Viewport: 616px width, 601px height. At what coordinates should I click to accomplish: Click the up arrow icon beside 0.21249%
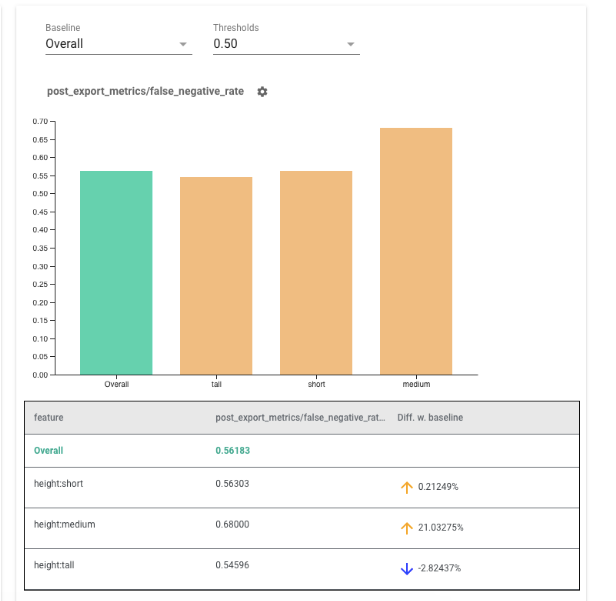tap(407, 487)
